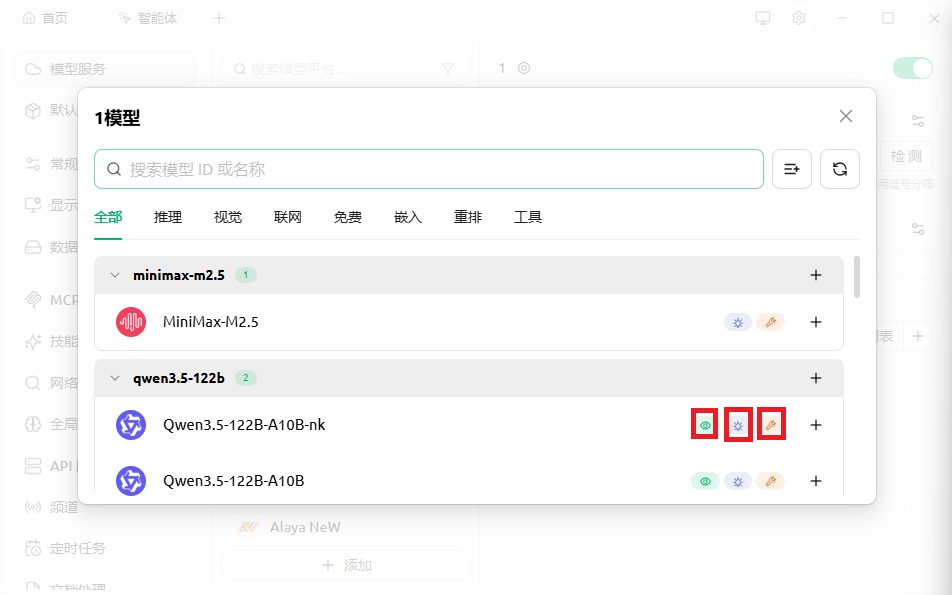Screen dimensions: 952x595
Task: Collapse the qwen3.5-122b group
Action: click(x=115, y=378)
